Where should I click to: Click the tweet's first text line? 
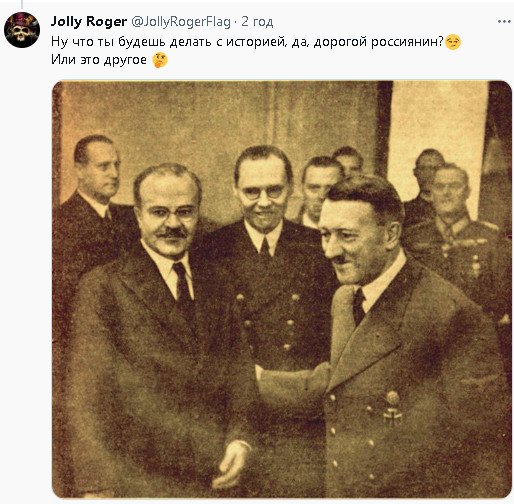pyautogui.click(x=256, y=42)
